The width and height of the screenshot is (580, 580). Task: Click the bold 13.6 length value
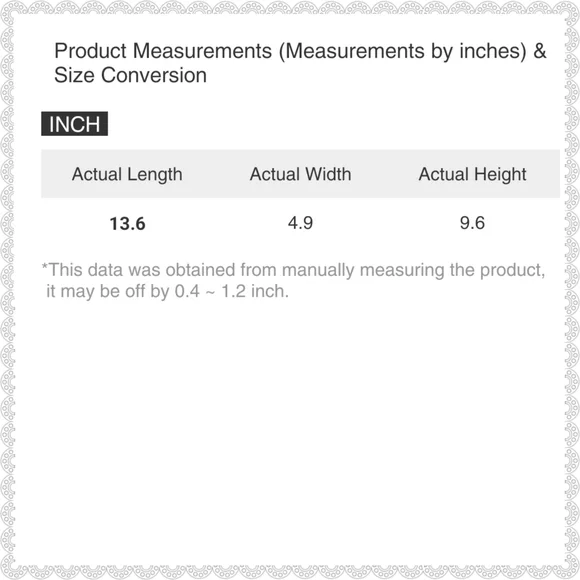(127, 224)
